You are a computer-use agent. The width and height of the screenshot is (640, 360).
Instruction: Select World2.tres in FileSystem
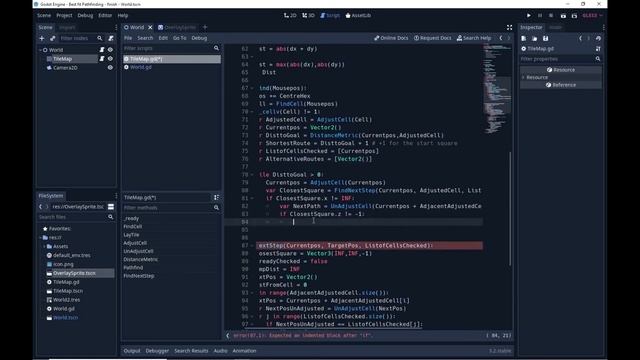click(67, 300)
